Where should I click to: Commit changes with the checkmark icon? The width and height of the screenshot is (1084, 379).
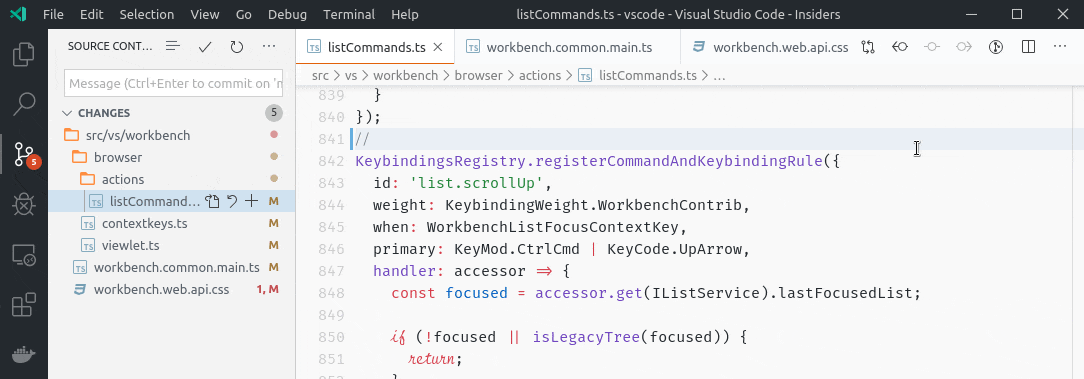coord(205,46)
